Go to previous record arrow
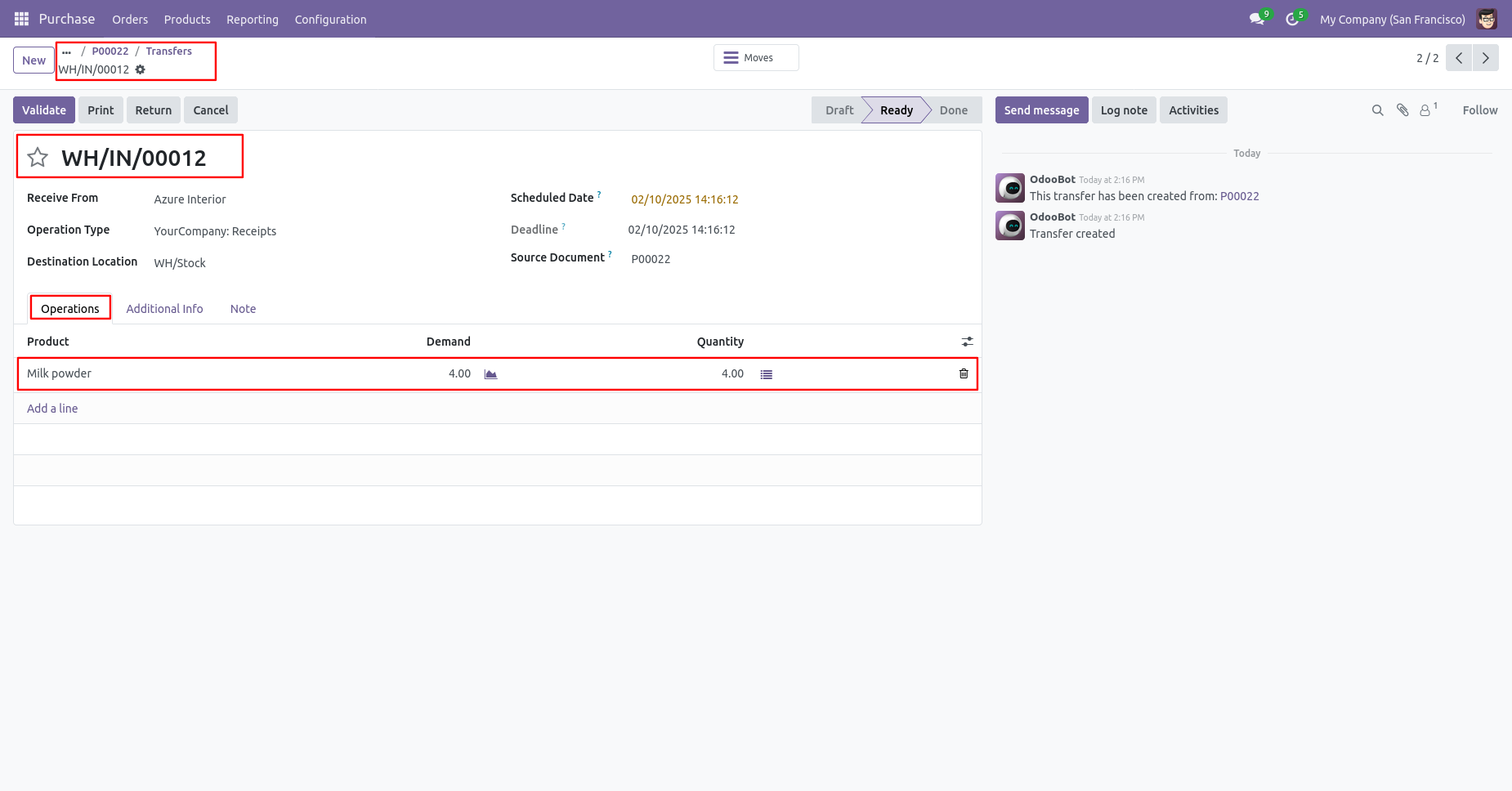 [1459, 58]
